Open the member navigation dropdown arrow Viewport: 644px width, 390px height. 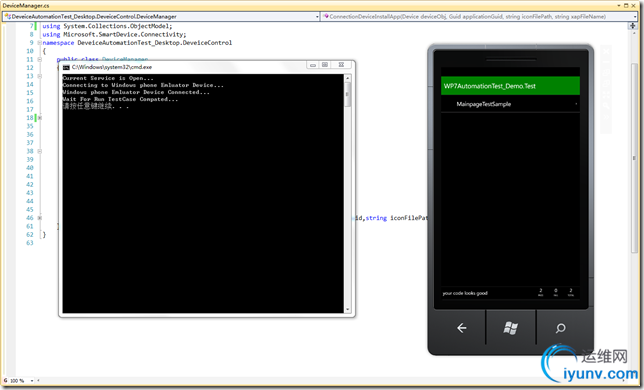point(635,16)
